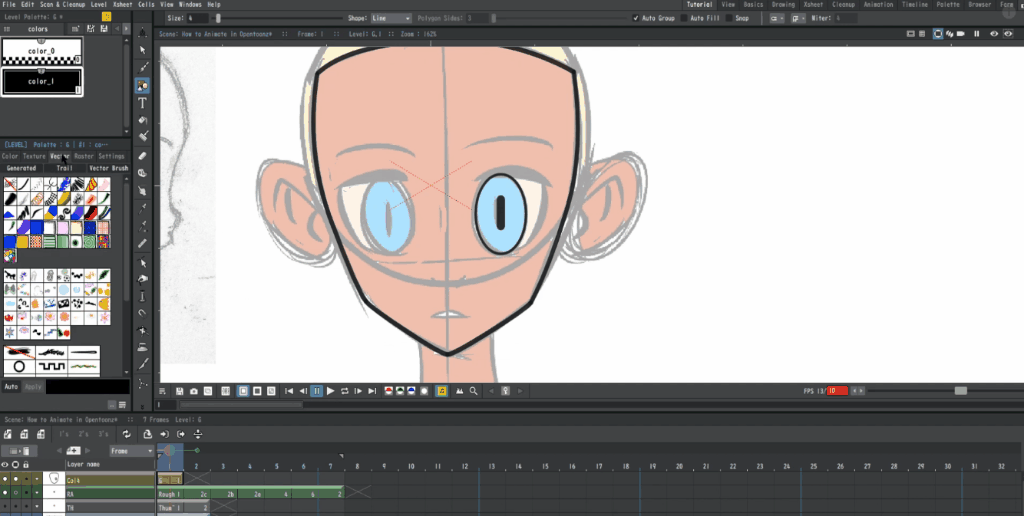Open the File menu
Screen dimensions: 1024x516
tap(9, 5)
